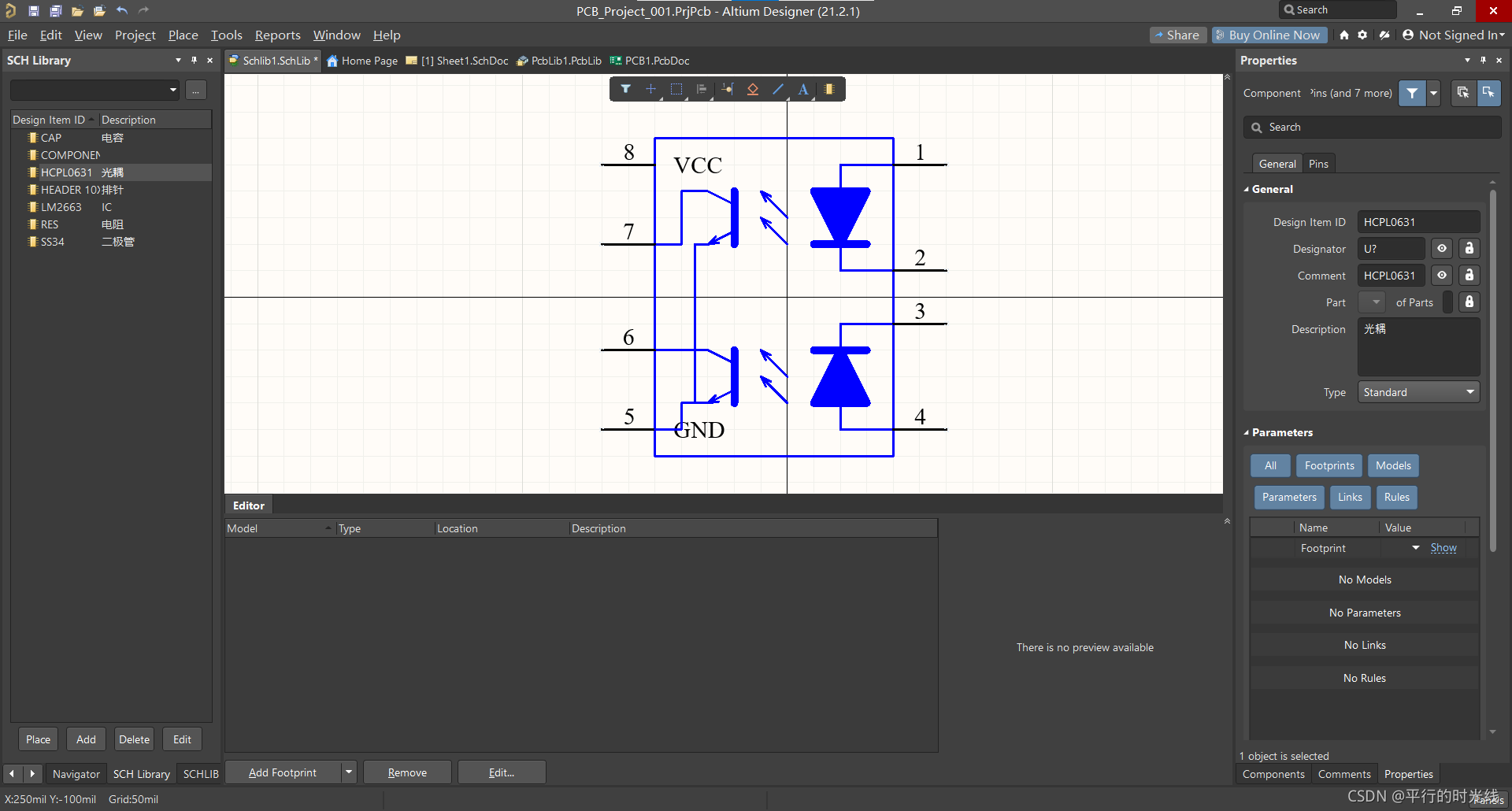Select the Place IEEE symbol tool
This screenshot has width=1512, height=811.
(x=753, y=89)
